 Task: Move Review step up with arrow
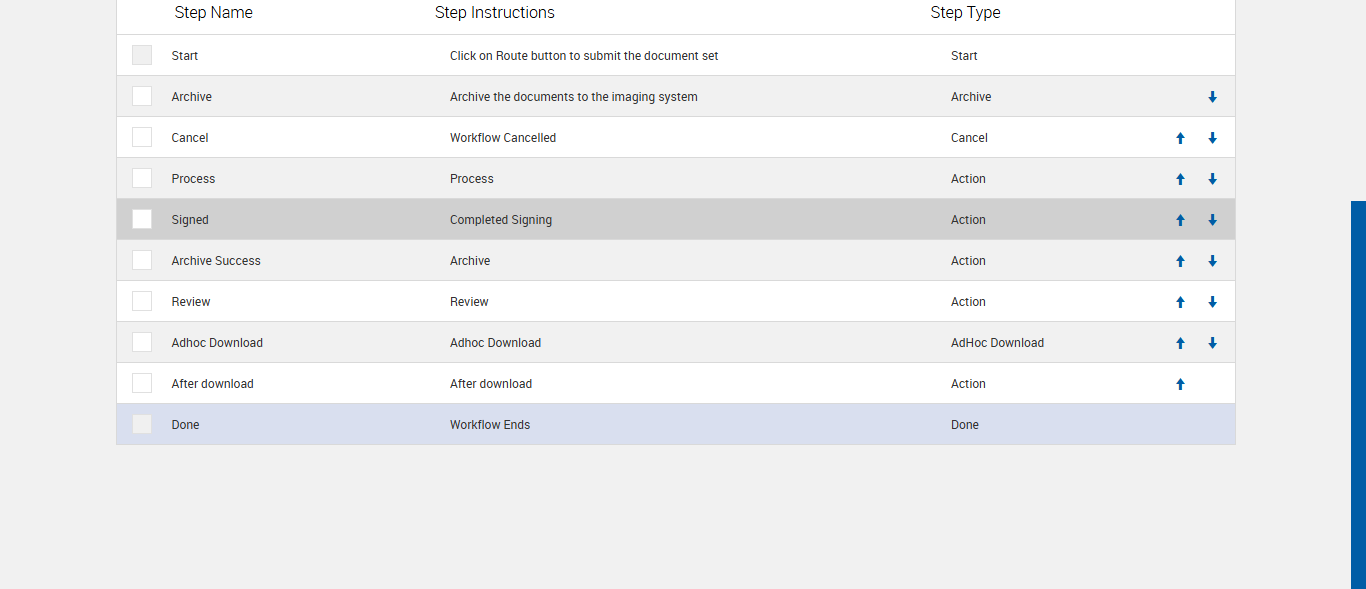coord(1180,302)
